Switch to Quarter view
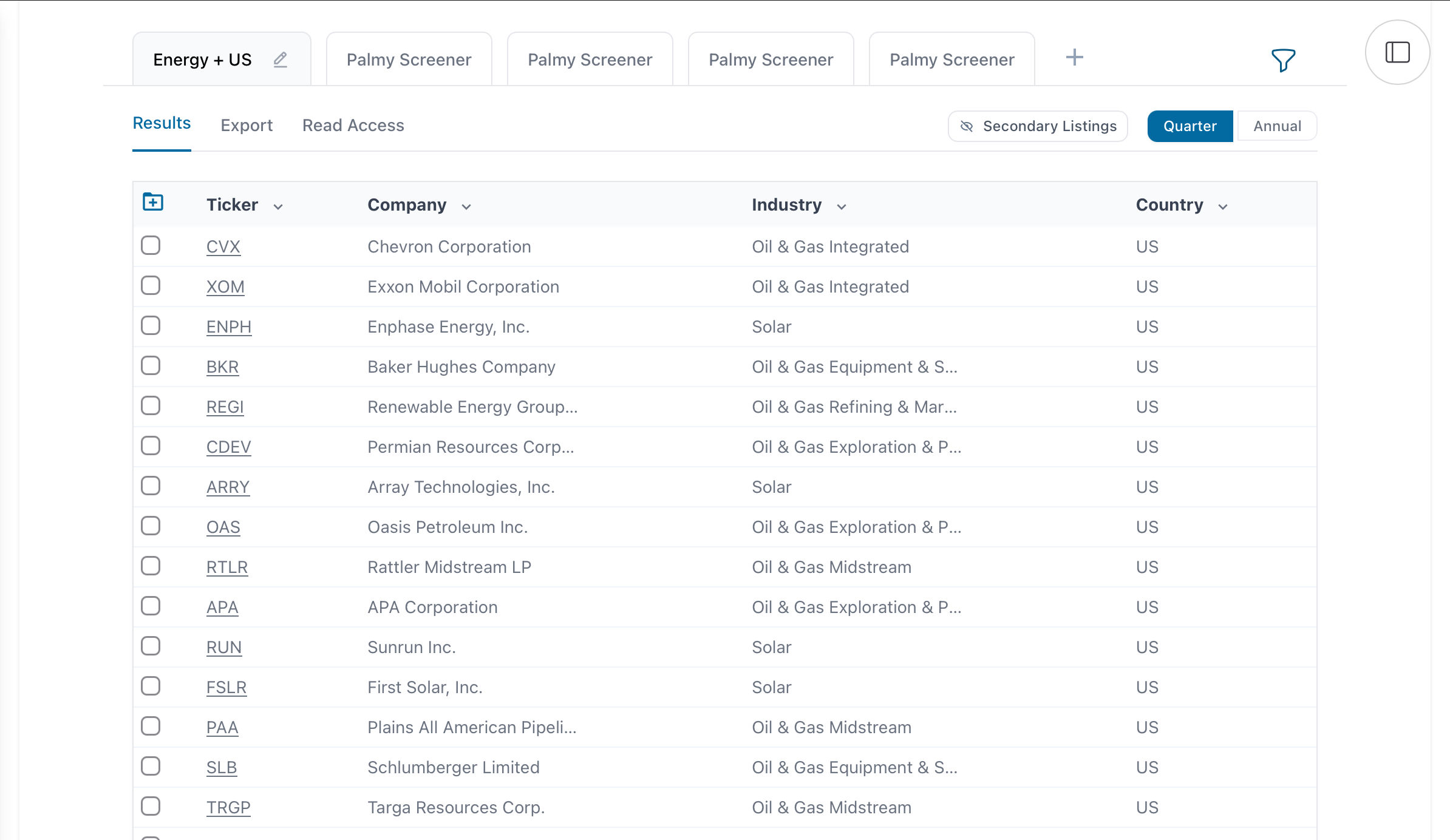The height and width of the screenshot is (840, 1450). tap(1190, 126)
